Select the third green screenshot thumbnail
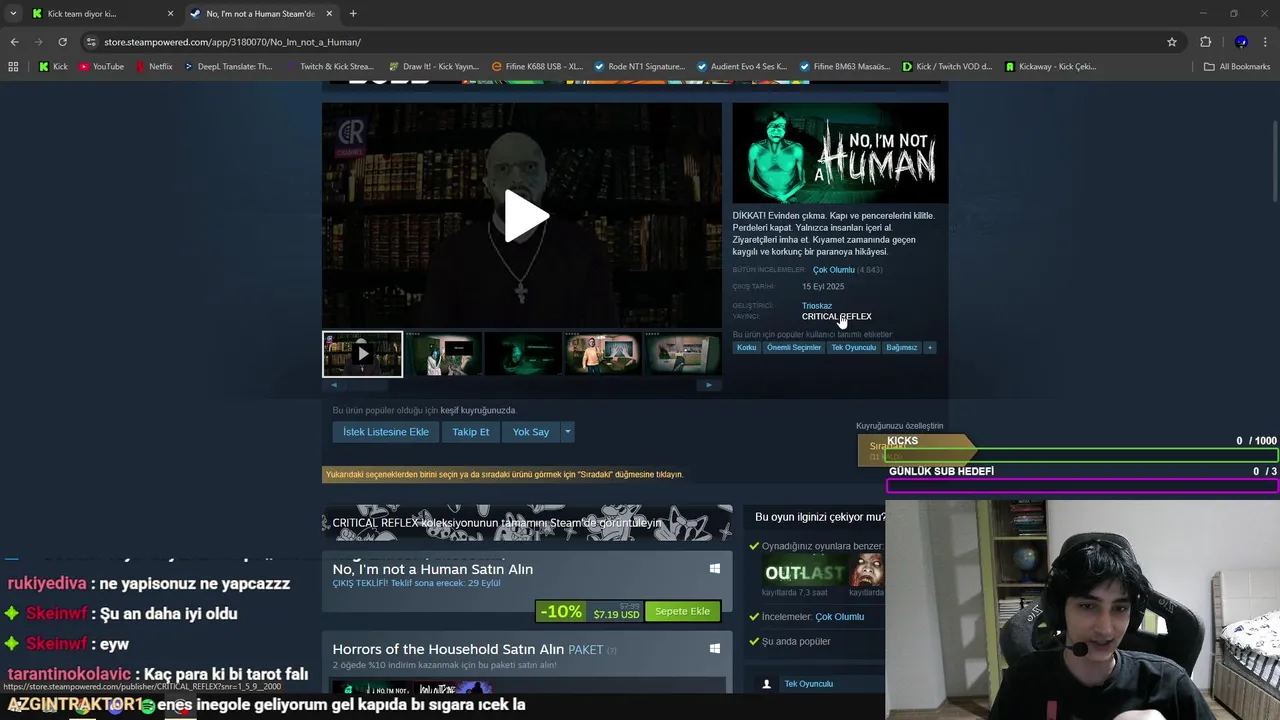 click(x=522, y=354)
